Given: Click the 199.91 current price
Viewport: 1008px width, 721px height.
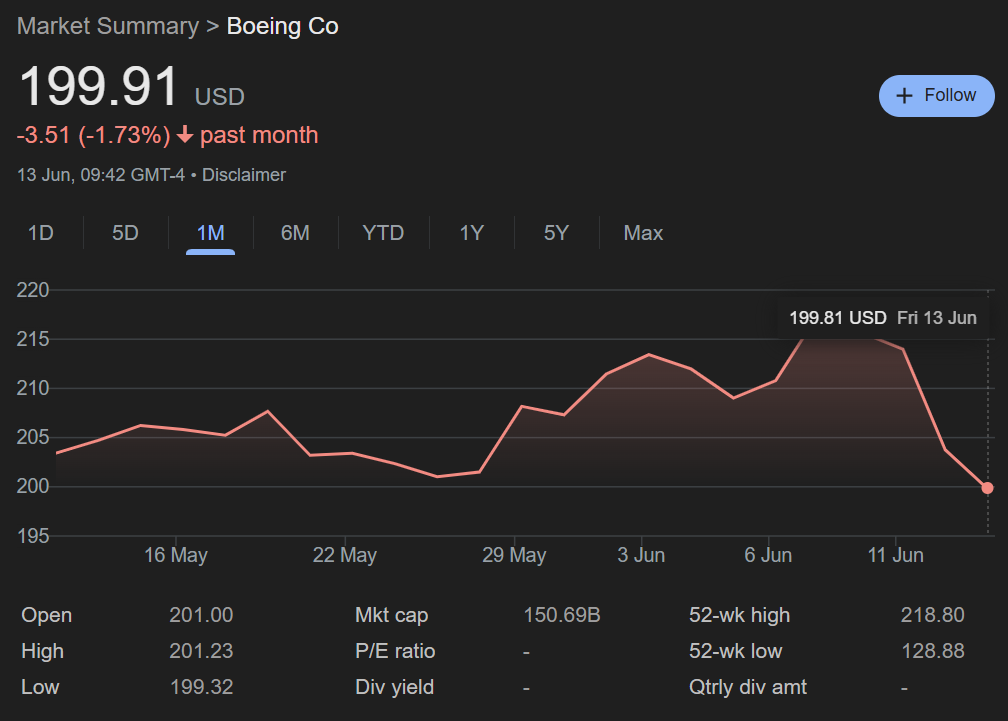Looking at the screenshot, I should coord(98,86).
